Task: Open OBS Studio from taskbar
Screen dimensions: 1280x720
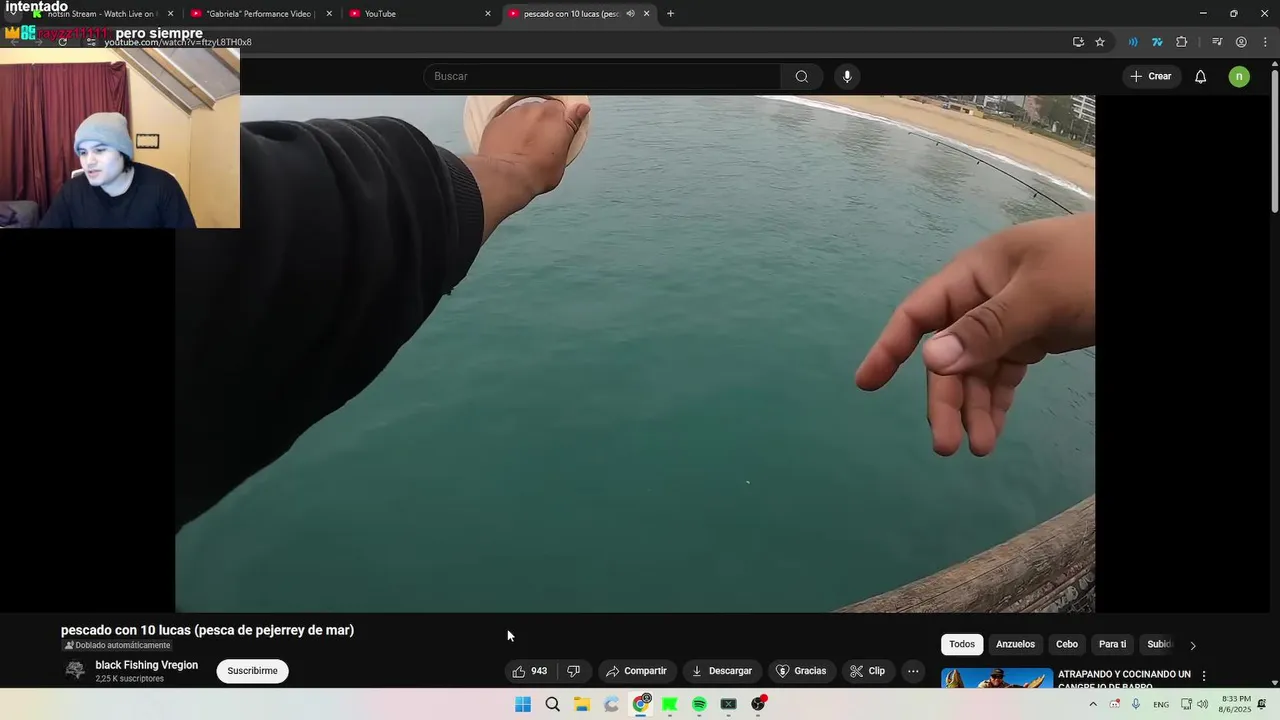Action: pos(758,704)
